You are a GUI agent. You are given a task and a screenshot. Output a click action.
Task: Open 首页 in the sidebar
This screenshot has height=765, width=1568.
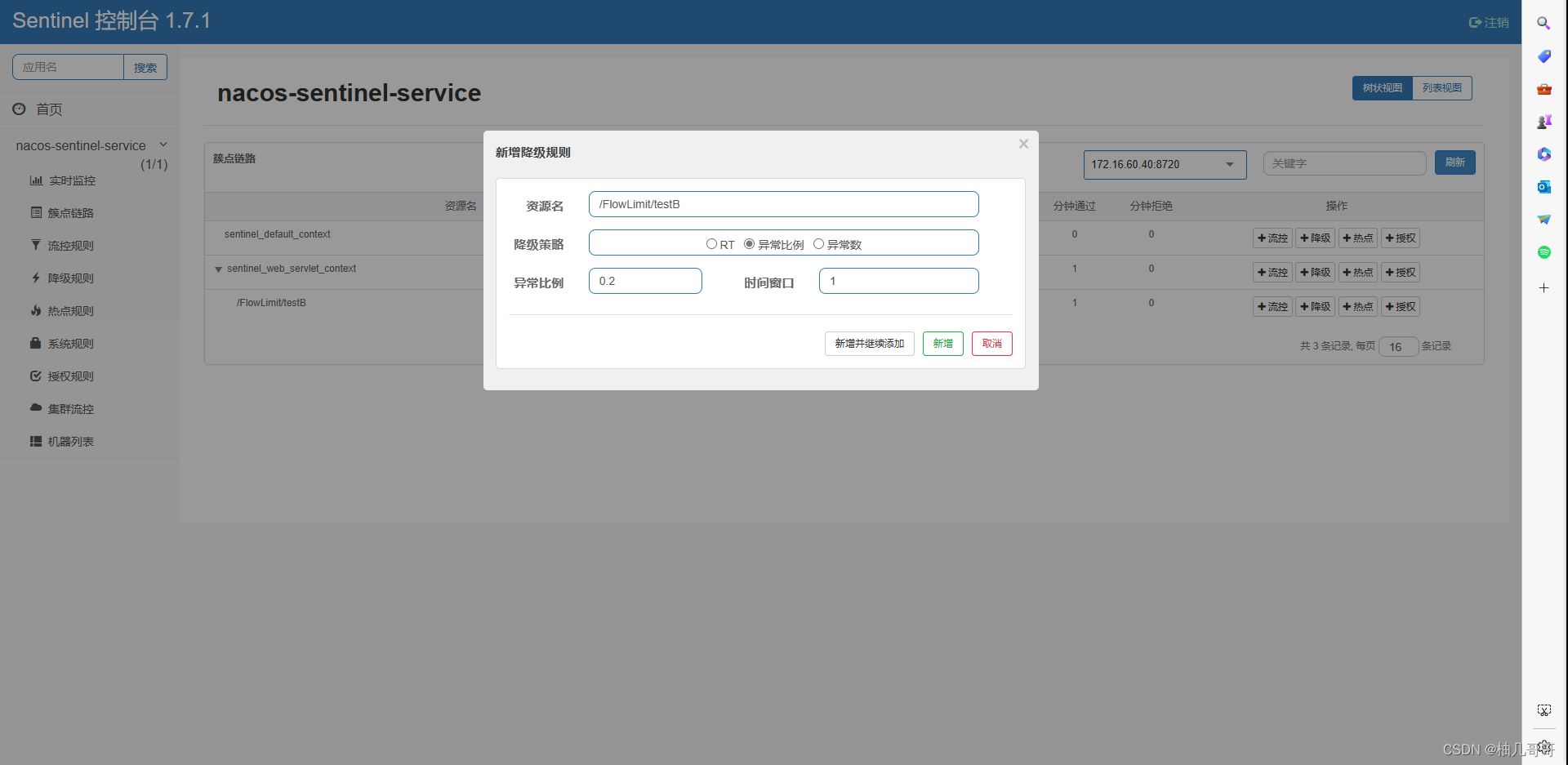pyautogui.click(x=49, y=109)
